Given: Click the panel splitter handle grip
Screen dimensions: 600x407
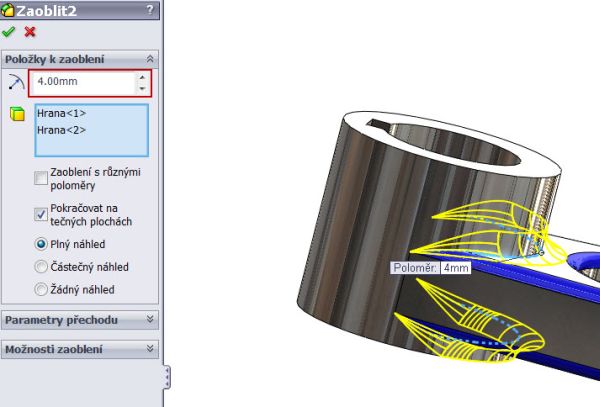Looking at the screenshot, I should coord(166,377).
